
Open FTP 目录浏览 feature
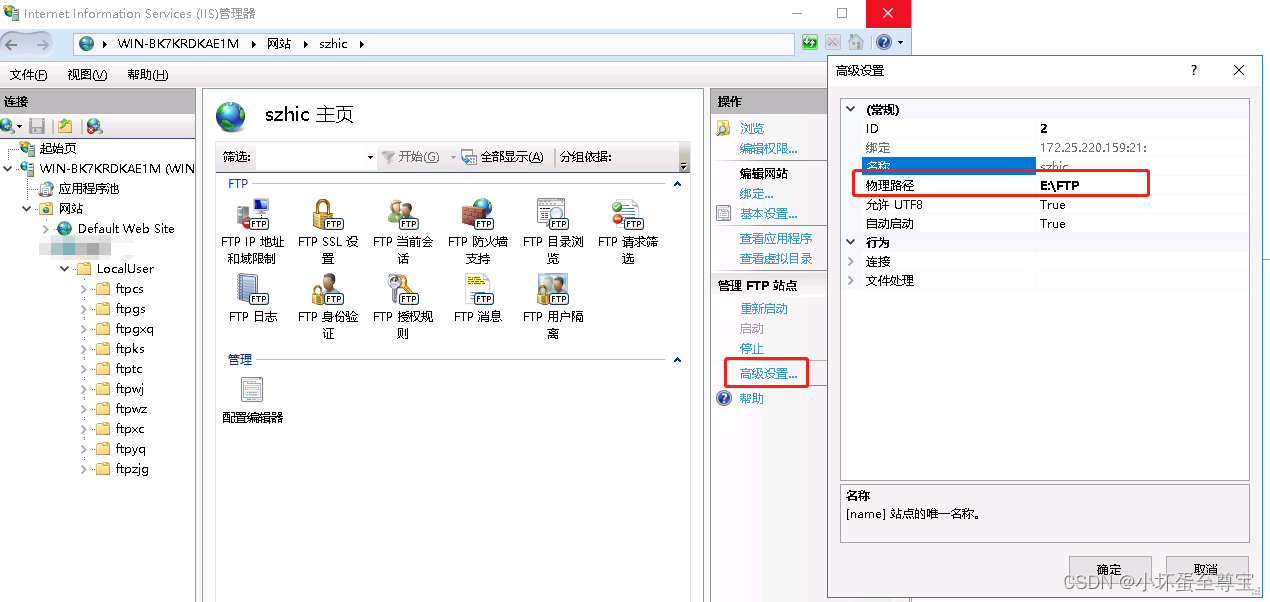point(552,231)
